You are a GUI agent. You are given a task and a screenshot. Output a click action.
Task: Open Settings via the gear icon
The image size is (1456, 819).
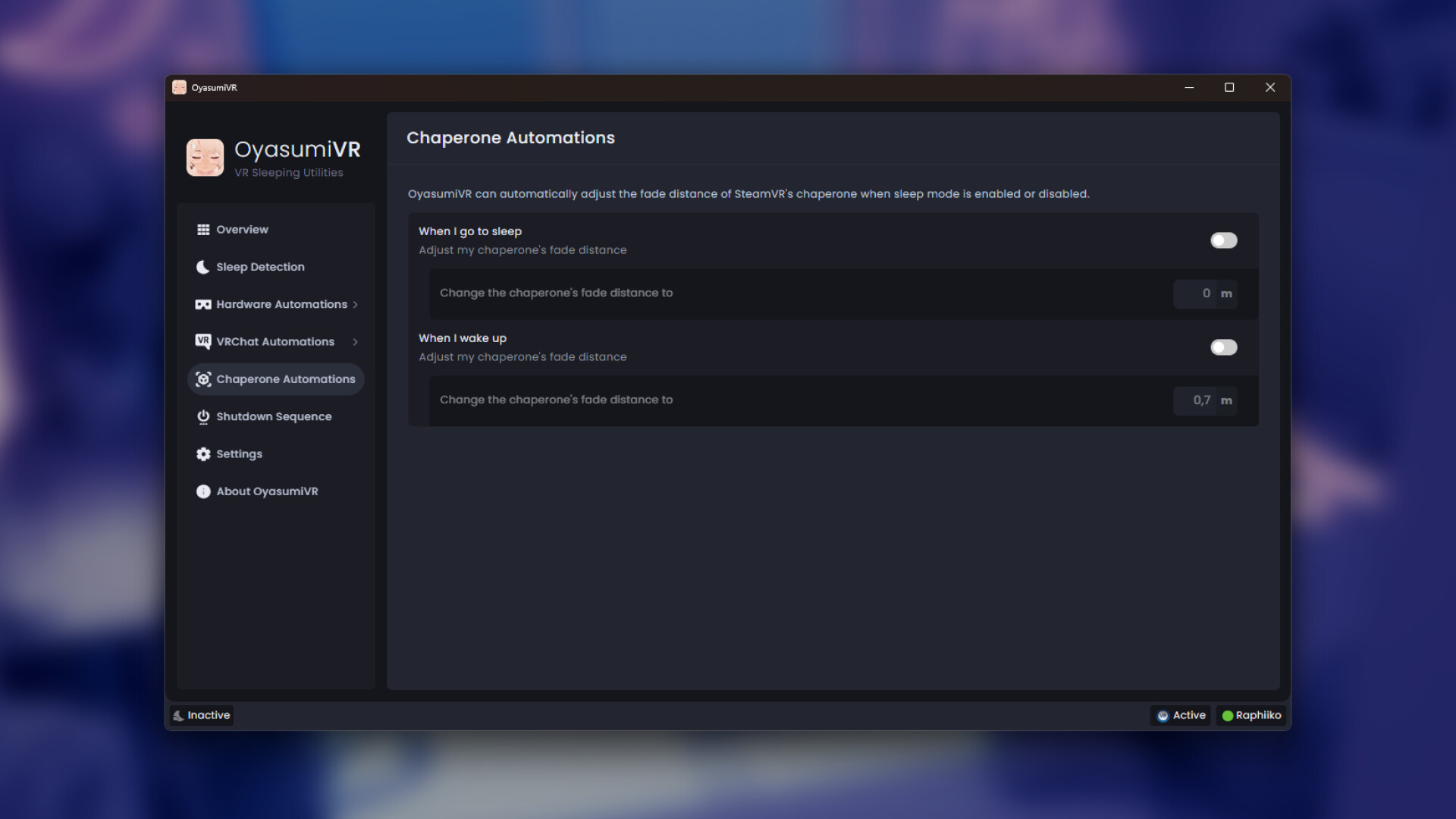pos(202,453)
